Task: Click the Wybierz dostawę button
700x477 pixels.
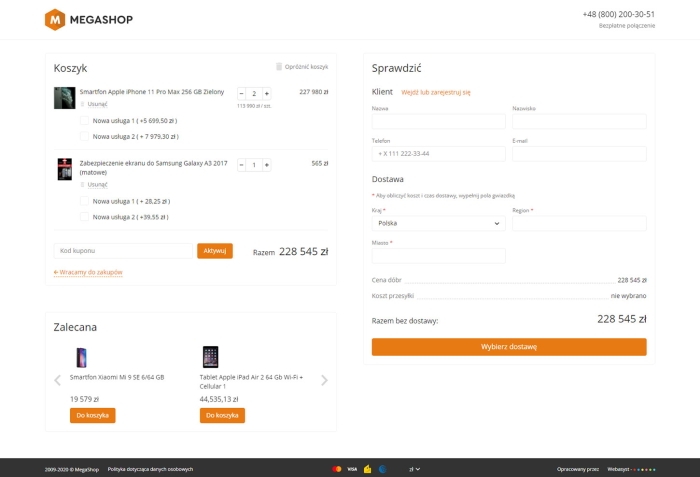Action: click(x=509, y=347)
